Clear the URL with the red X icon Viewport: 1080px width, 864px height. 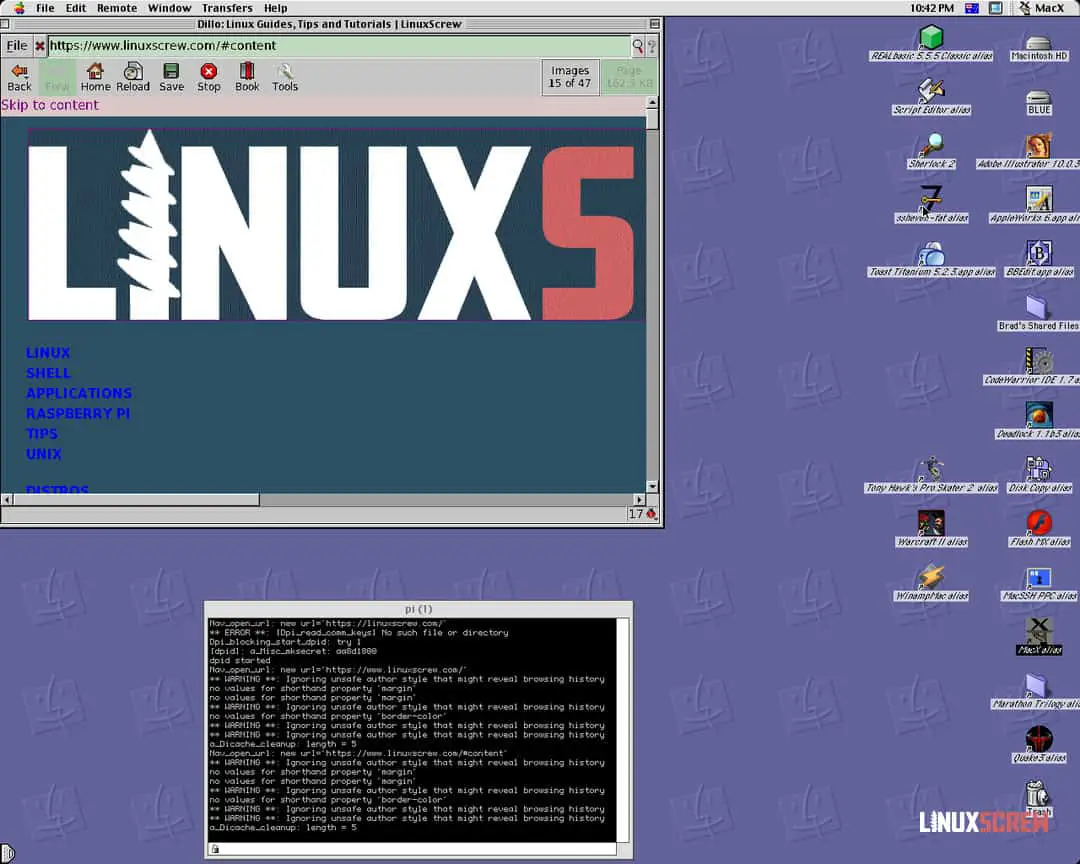[x=40, y=46]
